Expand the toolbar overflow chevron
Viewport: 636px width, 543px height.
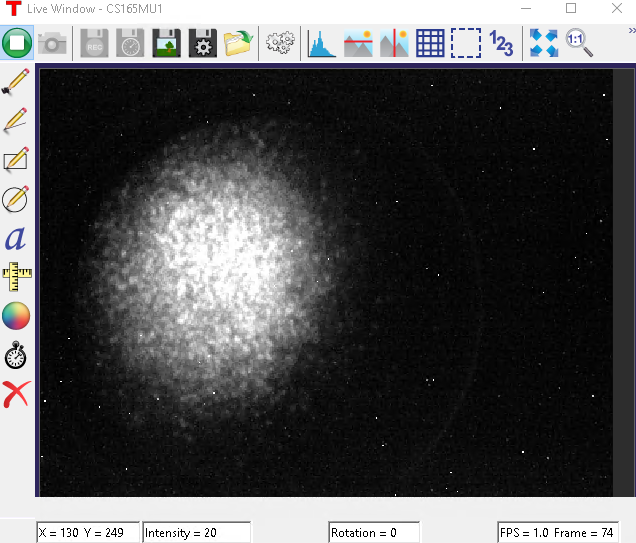tap(630, 32)
